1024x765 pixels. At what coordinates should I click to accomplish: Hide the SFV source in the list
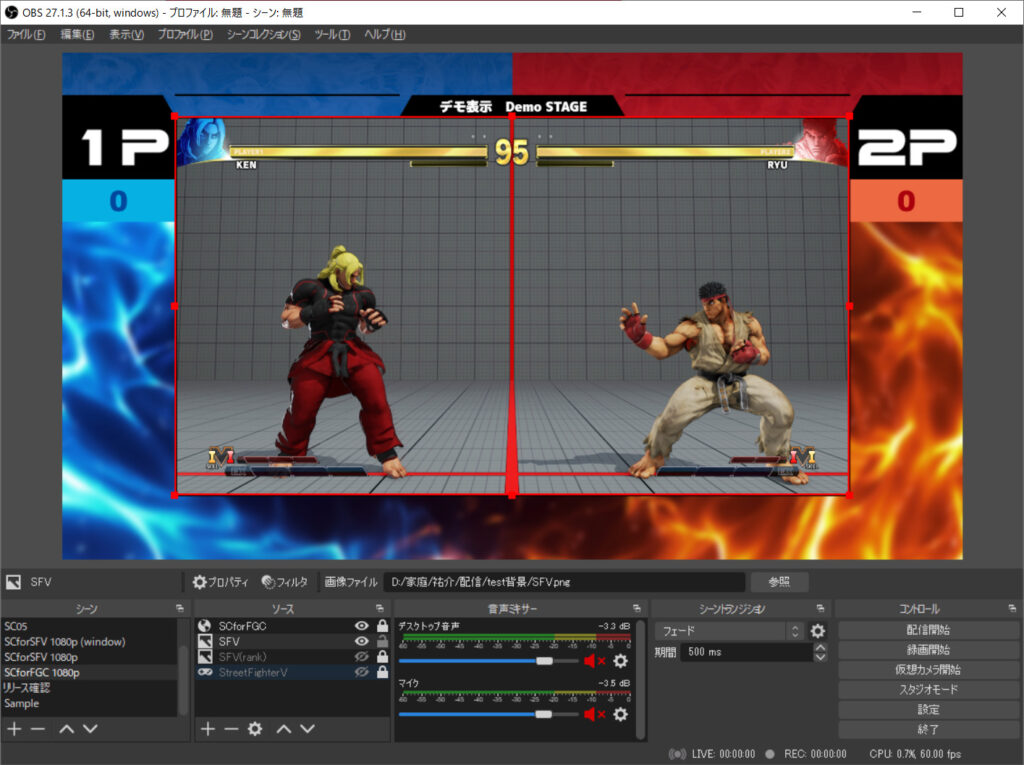(361, 642)
